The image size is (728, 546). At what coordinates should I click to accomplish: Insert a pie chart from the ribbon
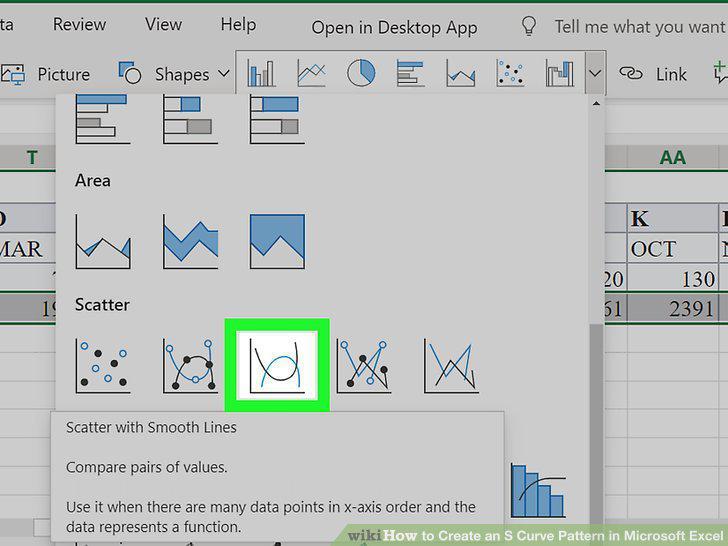pyautogui.click(x=361, y=73)
